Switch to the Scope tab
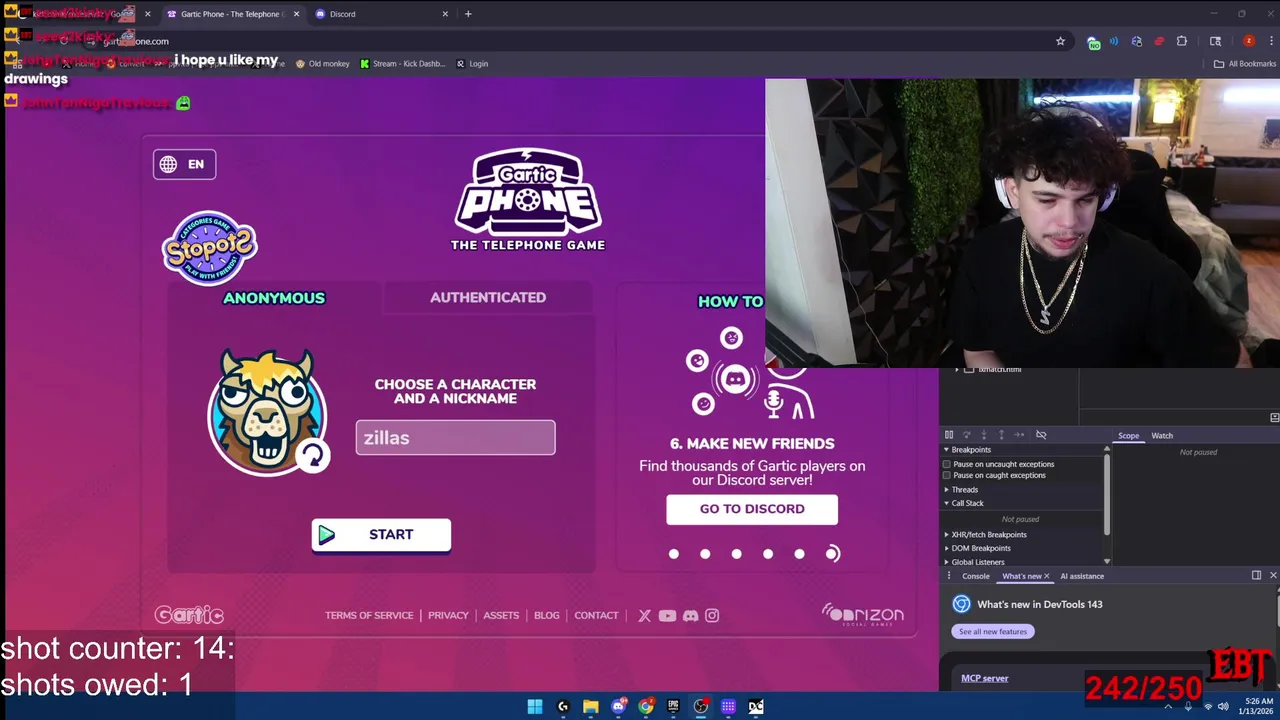 point(1128,436)
